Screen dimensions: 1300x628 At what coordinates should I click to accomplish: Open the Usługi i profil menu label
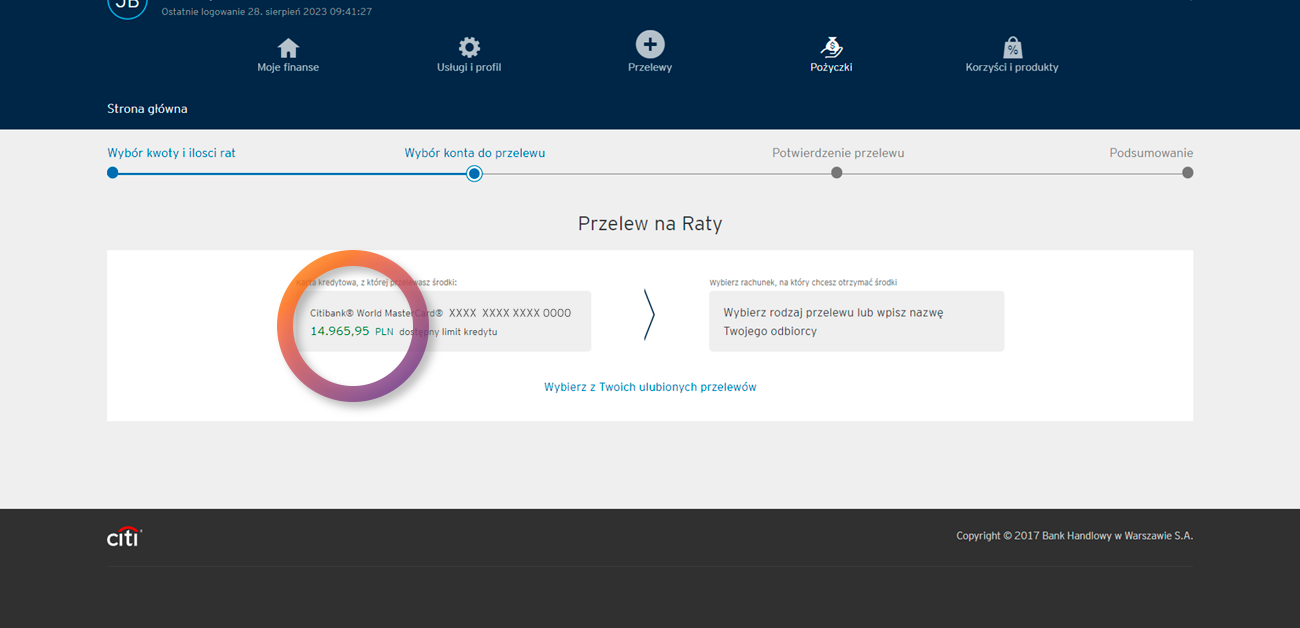point(469,68)
